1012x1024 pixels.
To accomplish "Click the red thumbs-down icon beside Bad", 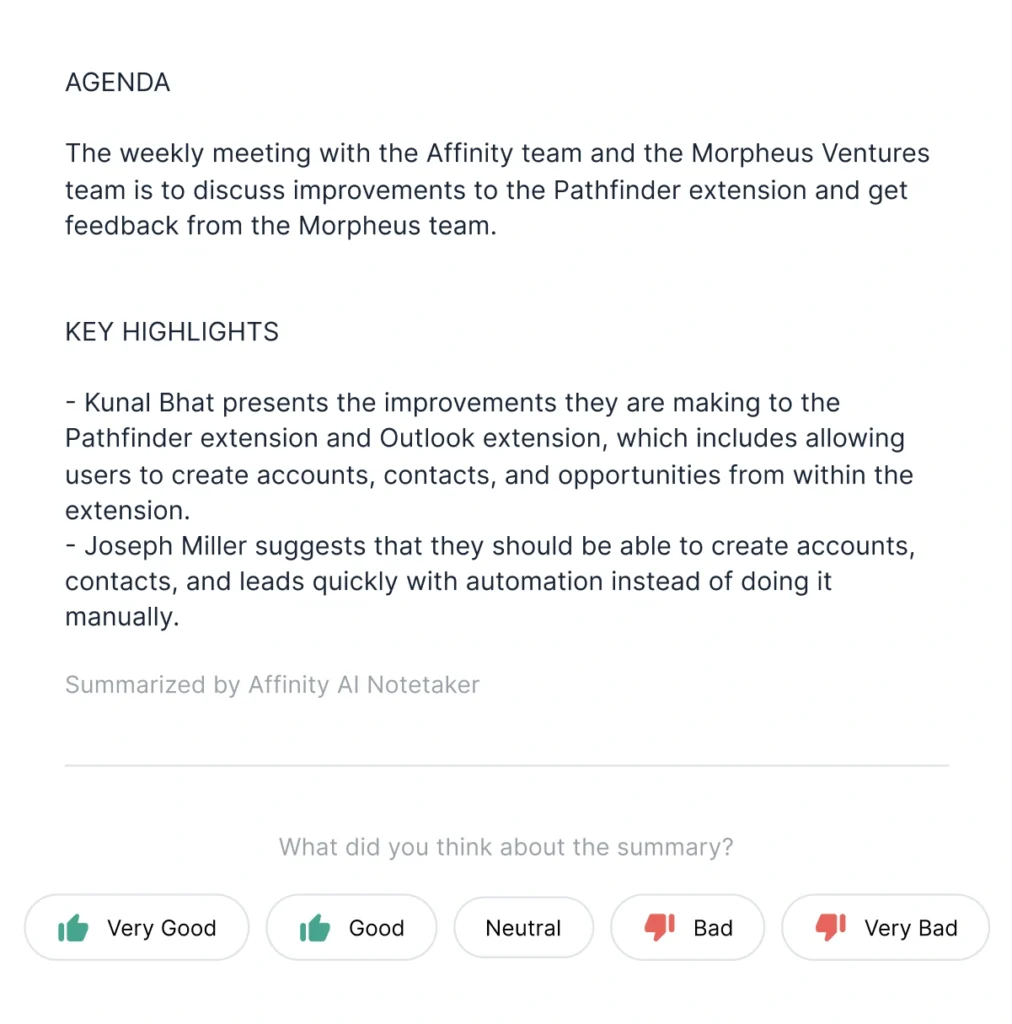I will tap(660, 927).
